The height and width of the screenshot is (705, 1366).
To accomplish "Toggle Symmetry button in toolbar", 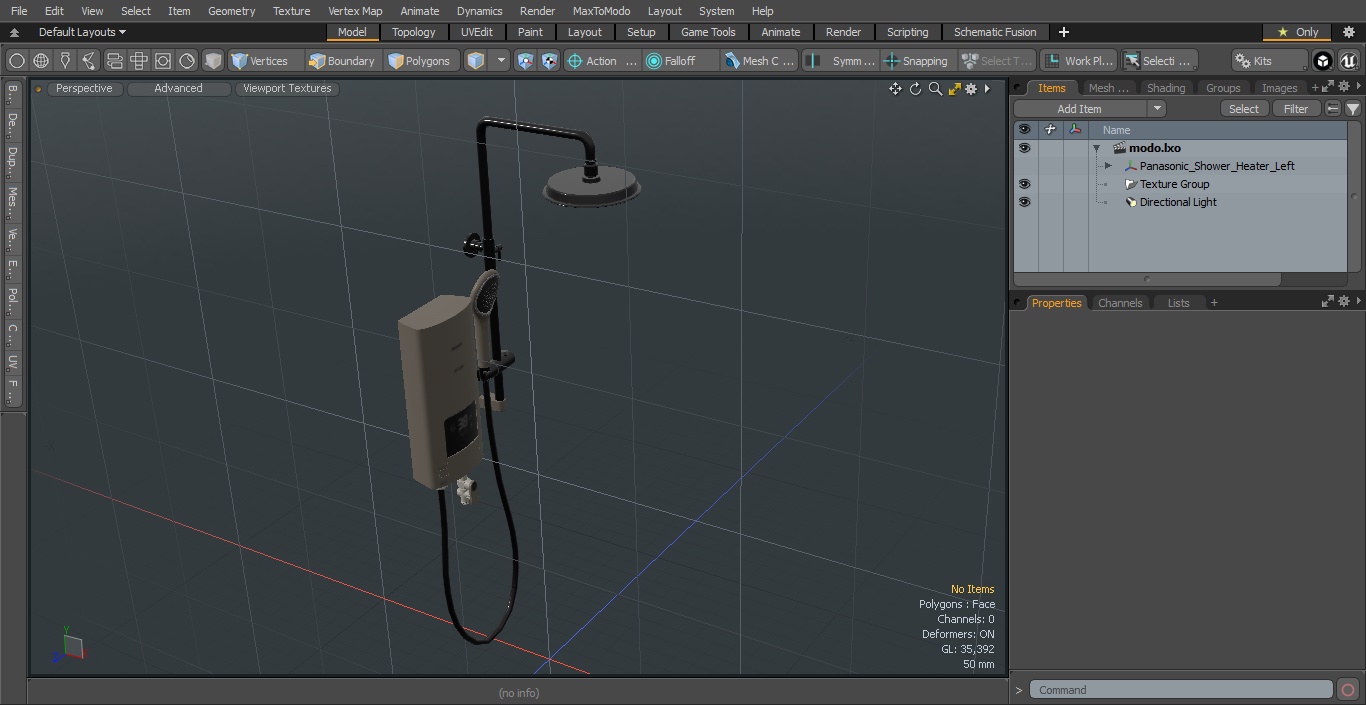I will (841, 61).
